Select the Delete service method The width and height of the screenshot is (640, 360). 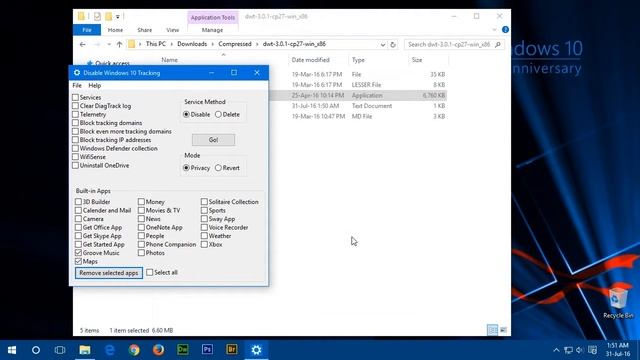point(218,115)
